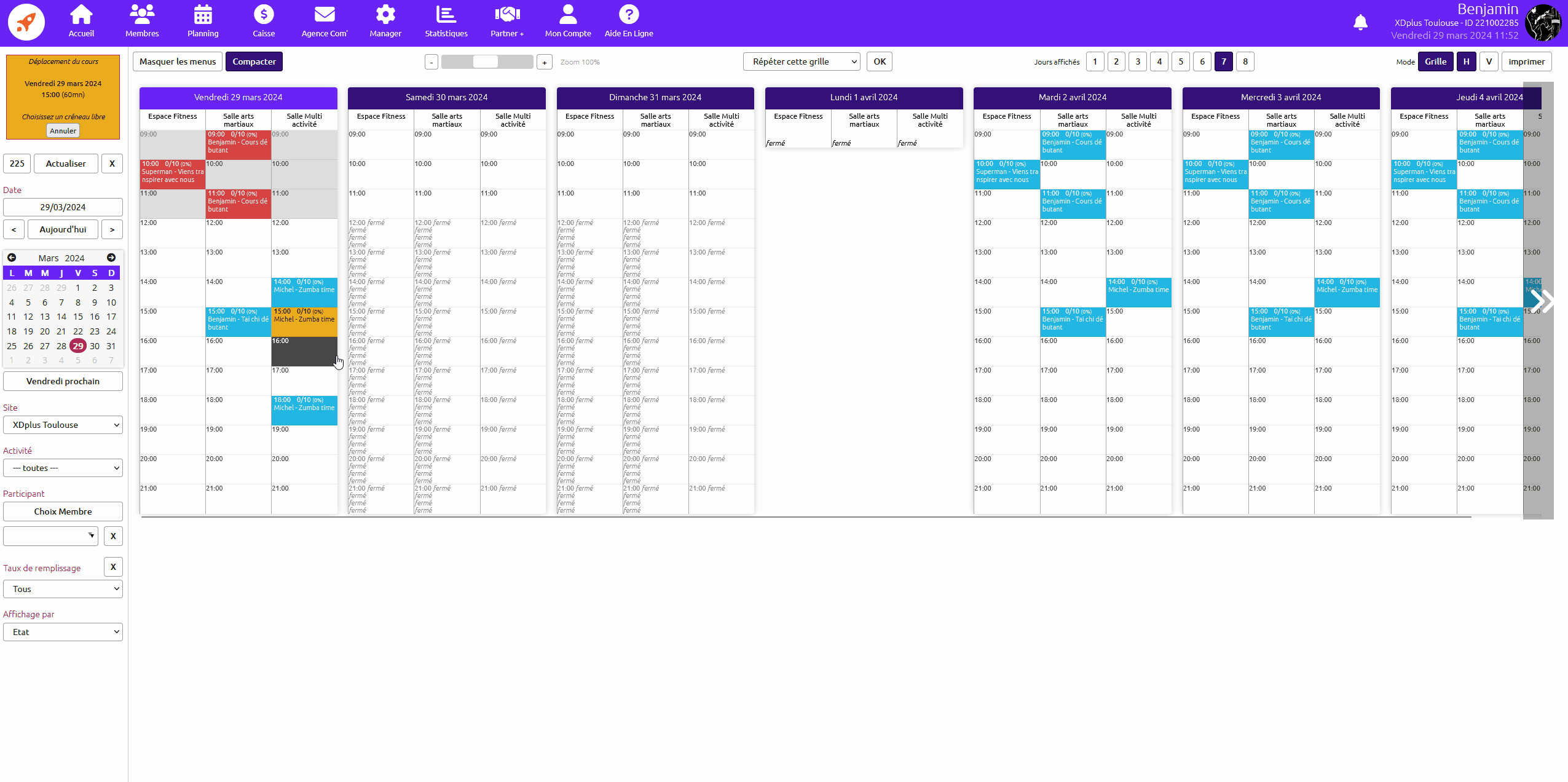Clear Taux de remplissage with X
This screenshot has width=1568, height=782.
pyautogui.click(x=113, y=567)
